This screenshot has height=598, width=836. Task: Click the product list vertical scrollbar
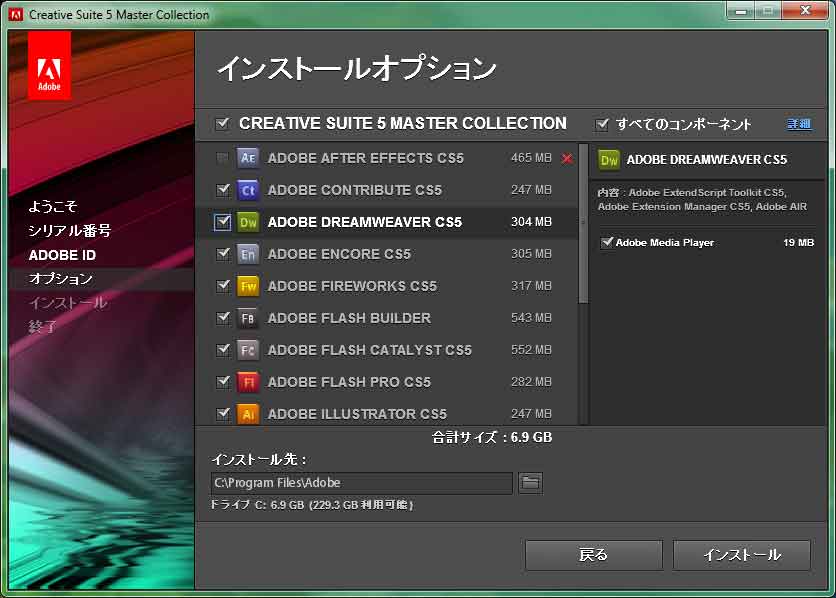tap(583, 224)
